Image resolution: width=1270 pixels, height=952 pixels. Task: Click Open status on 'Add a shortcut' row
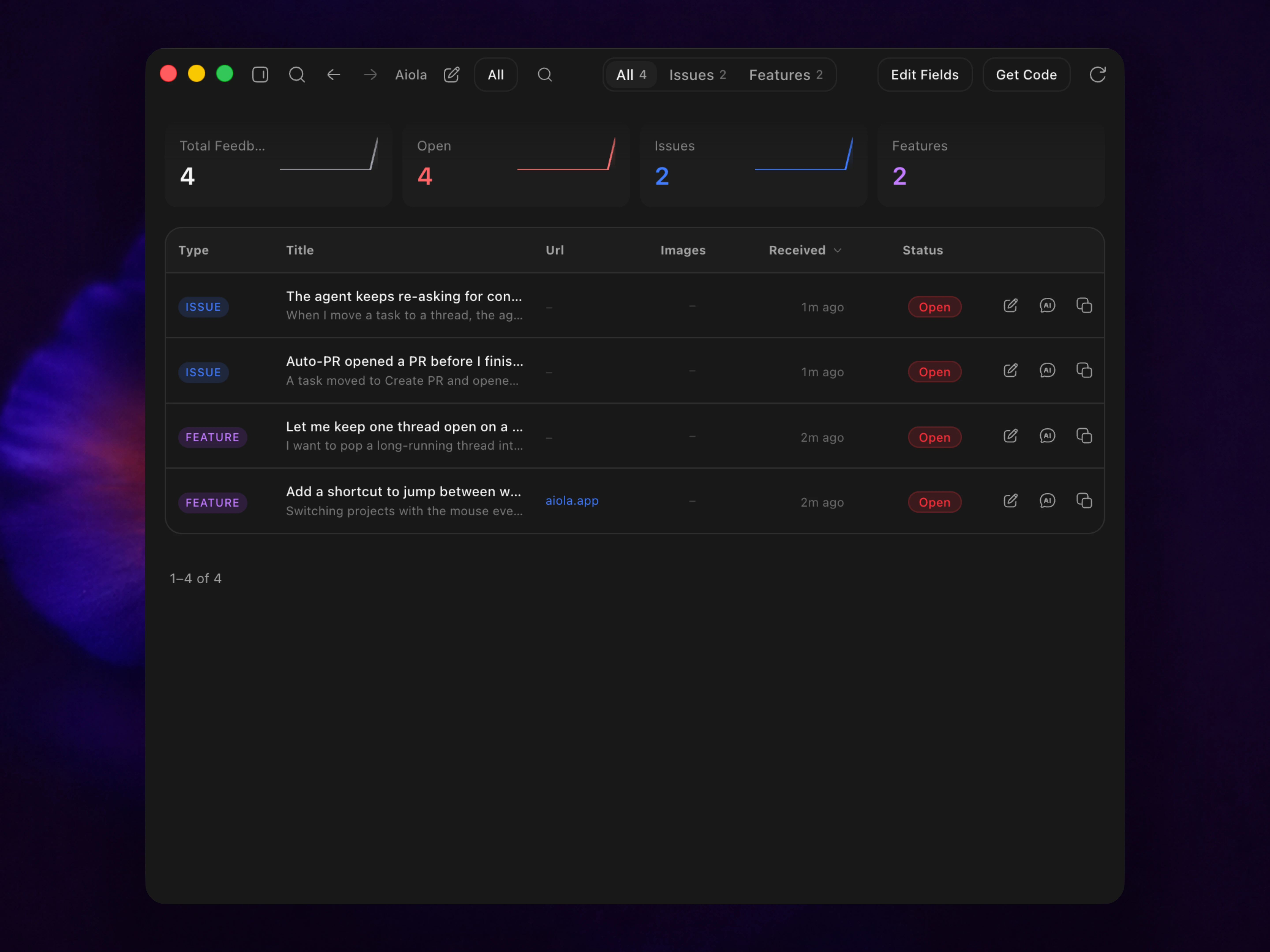934,502
